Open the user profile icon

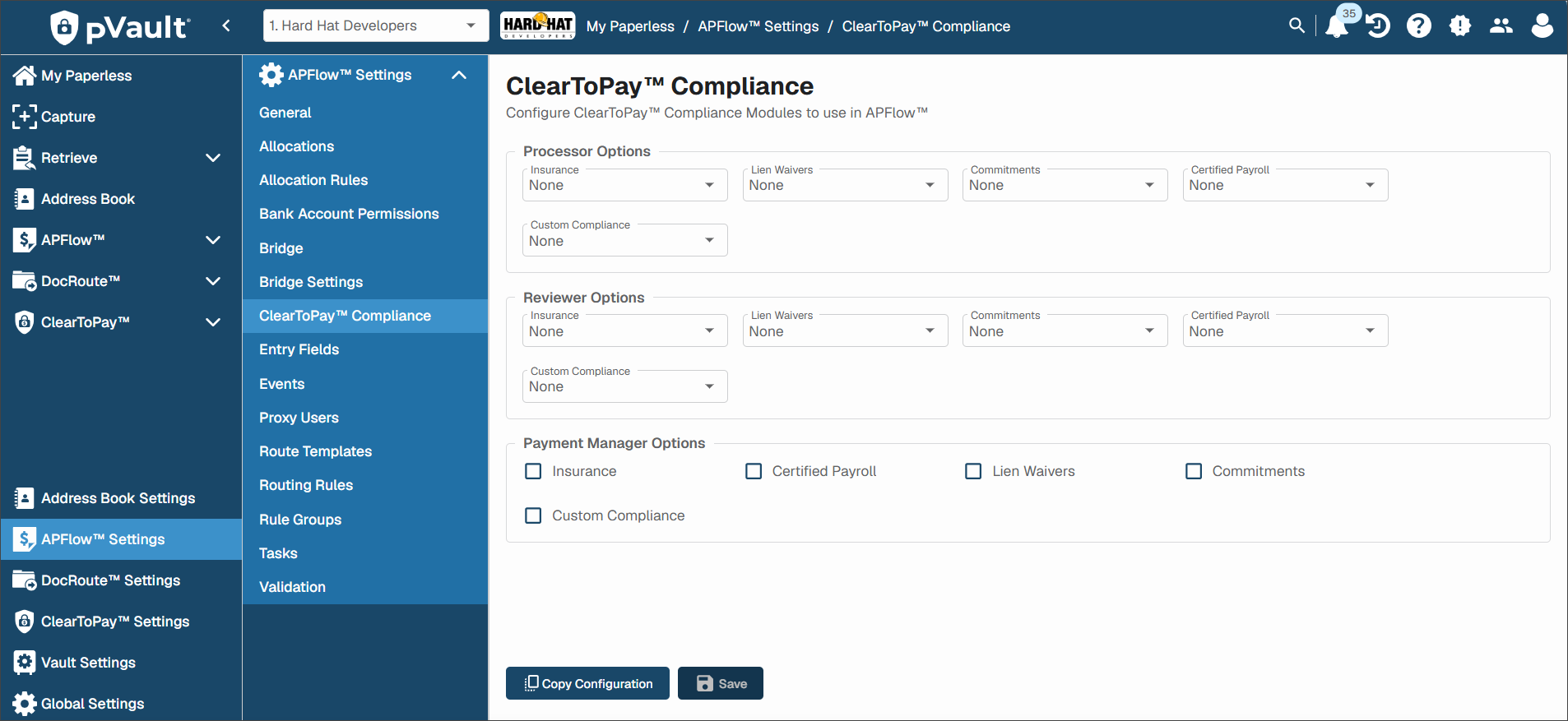pyautogui.click(x=1542, y=25)
